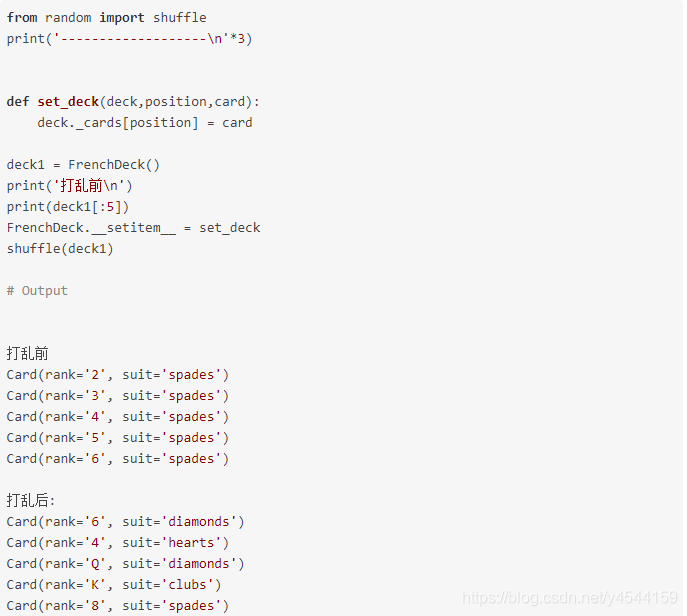Image resolution: width=687 pixels, height=616 pixels.
Task: Click the Card rank='8' spades output line
Action: (x=117, y=605)
